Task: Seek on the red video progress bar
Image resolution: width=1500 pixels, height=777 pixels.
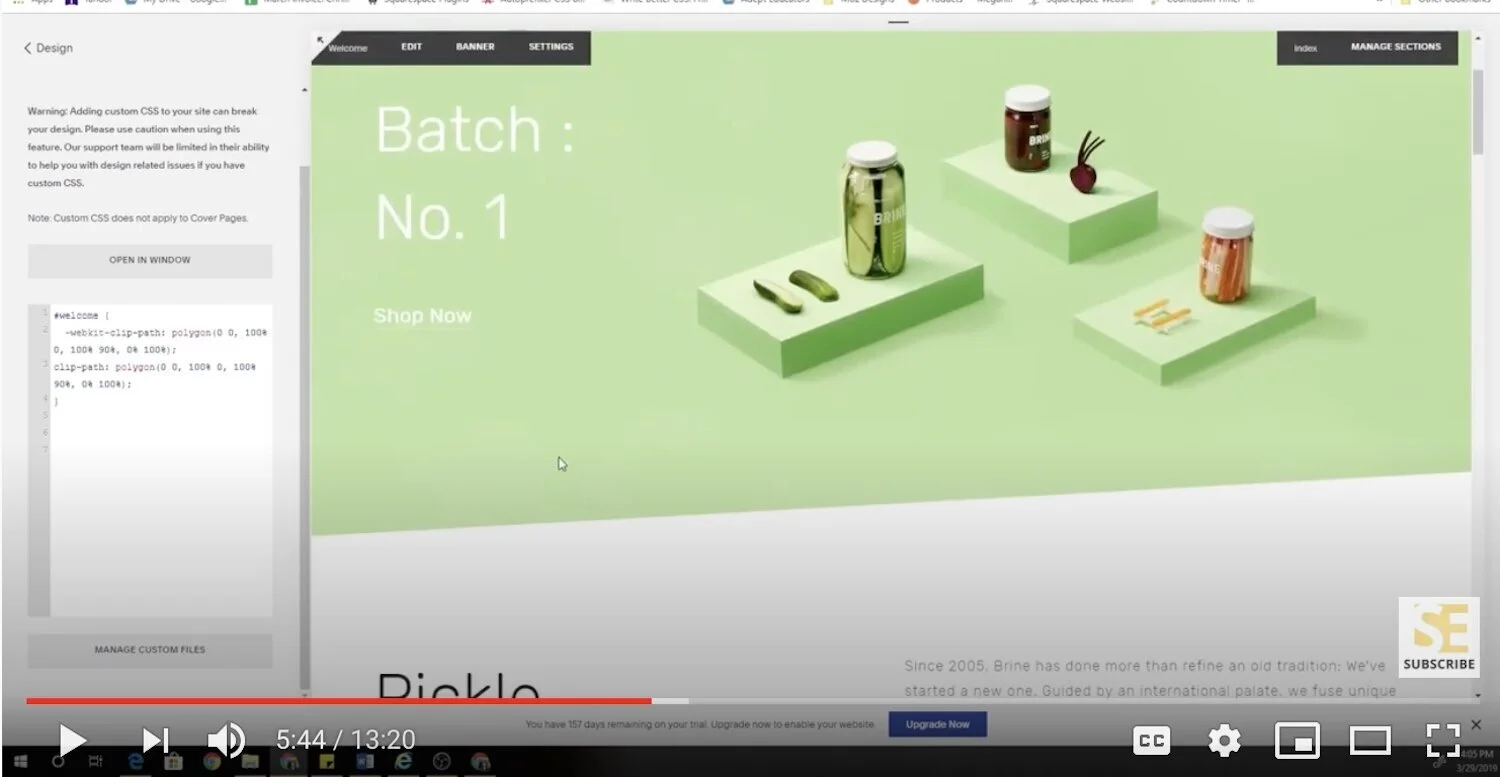Action: point(340,701)
